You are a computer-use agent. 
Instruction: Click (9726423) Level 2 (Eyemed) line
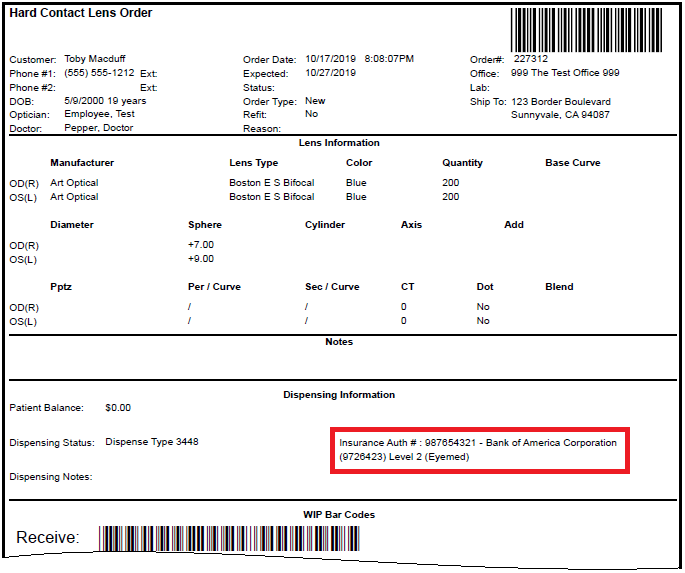pos(404,457)
